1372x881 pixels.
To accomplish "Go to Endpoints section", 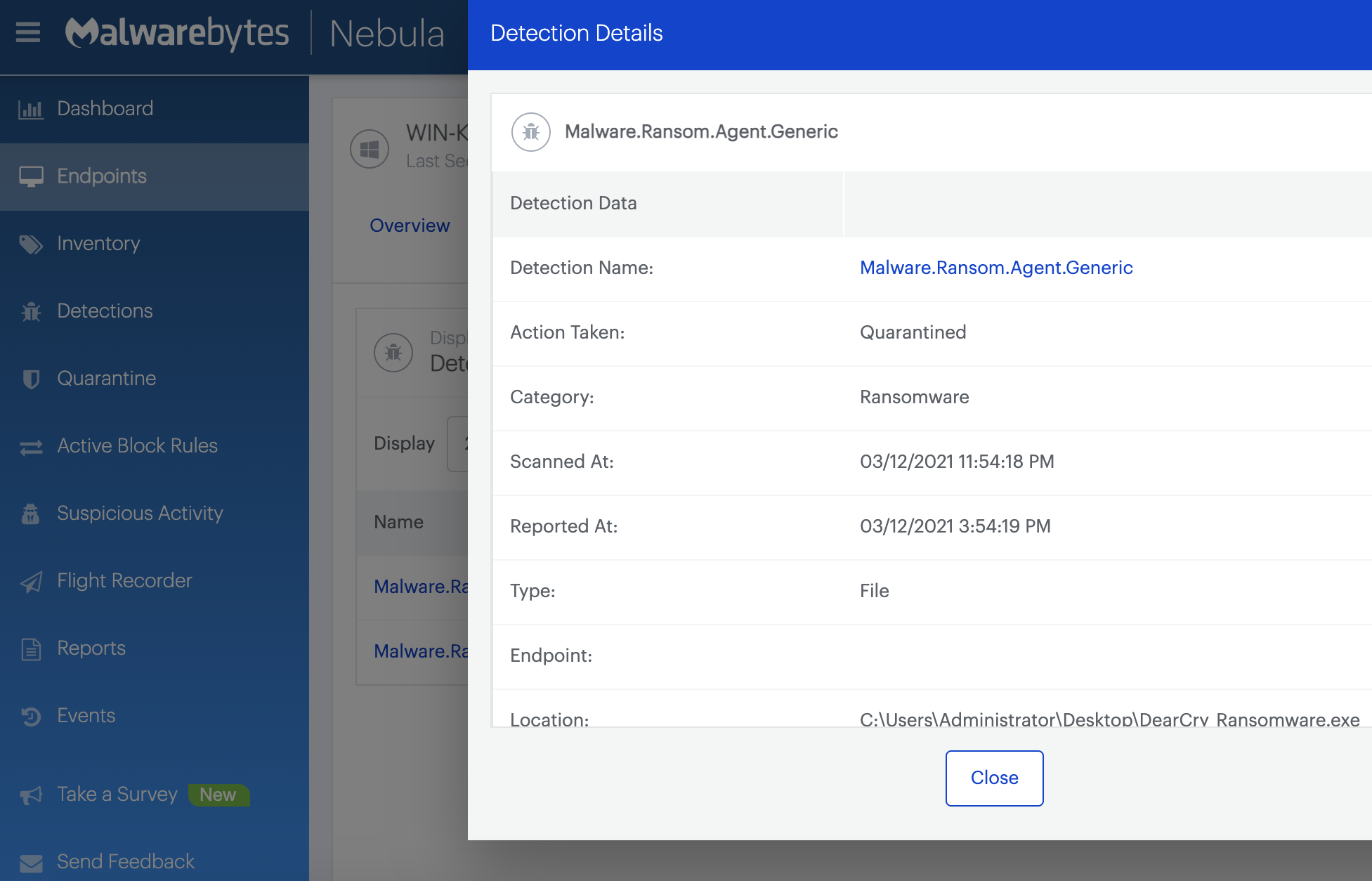I will [x=155, y=176].
